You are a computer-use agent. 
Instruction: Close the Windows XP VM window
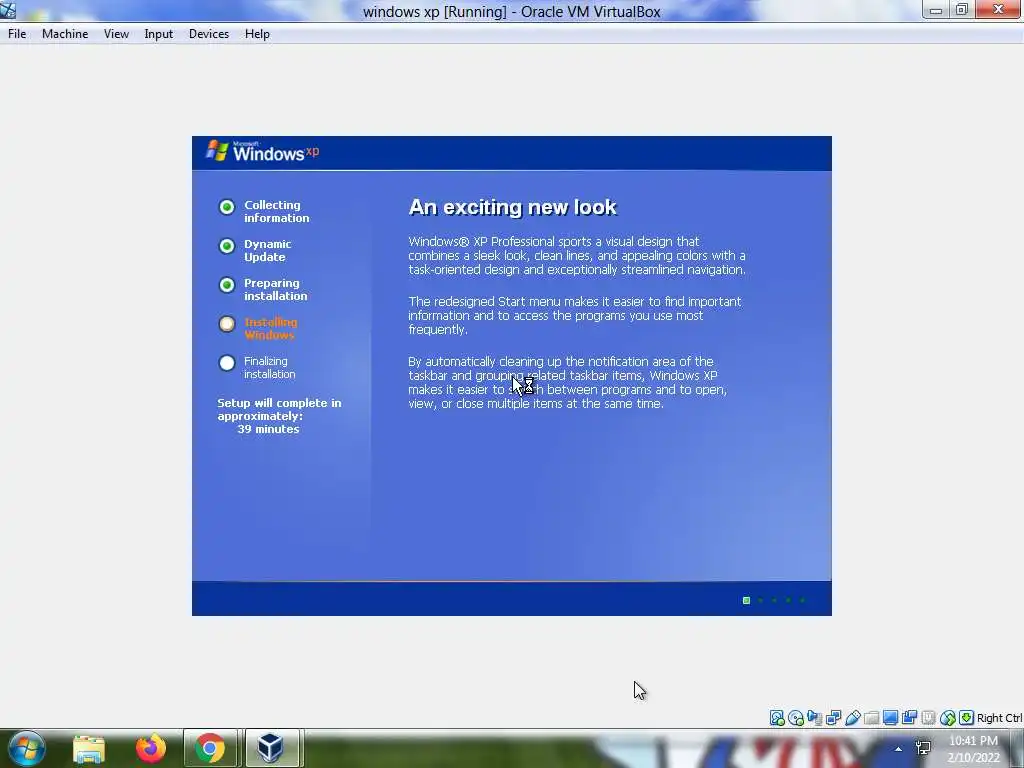[998, 9]
